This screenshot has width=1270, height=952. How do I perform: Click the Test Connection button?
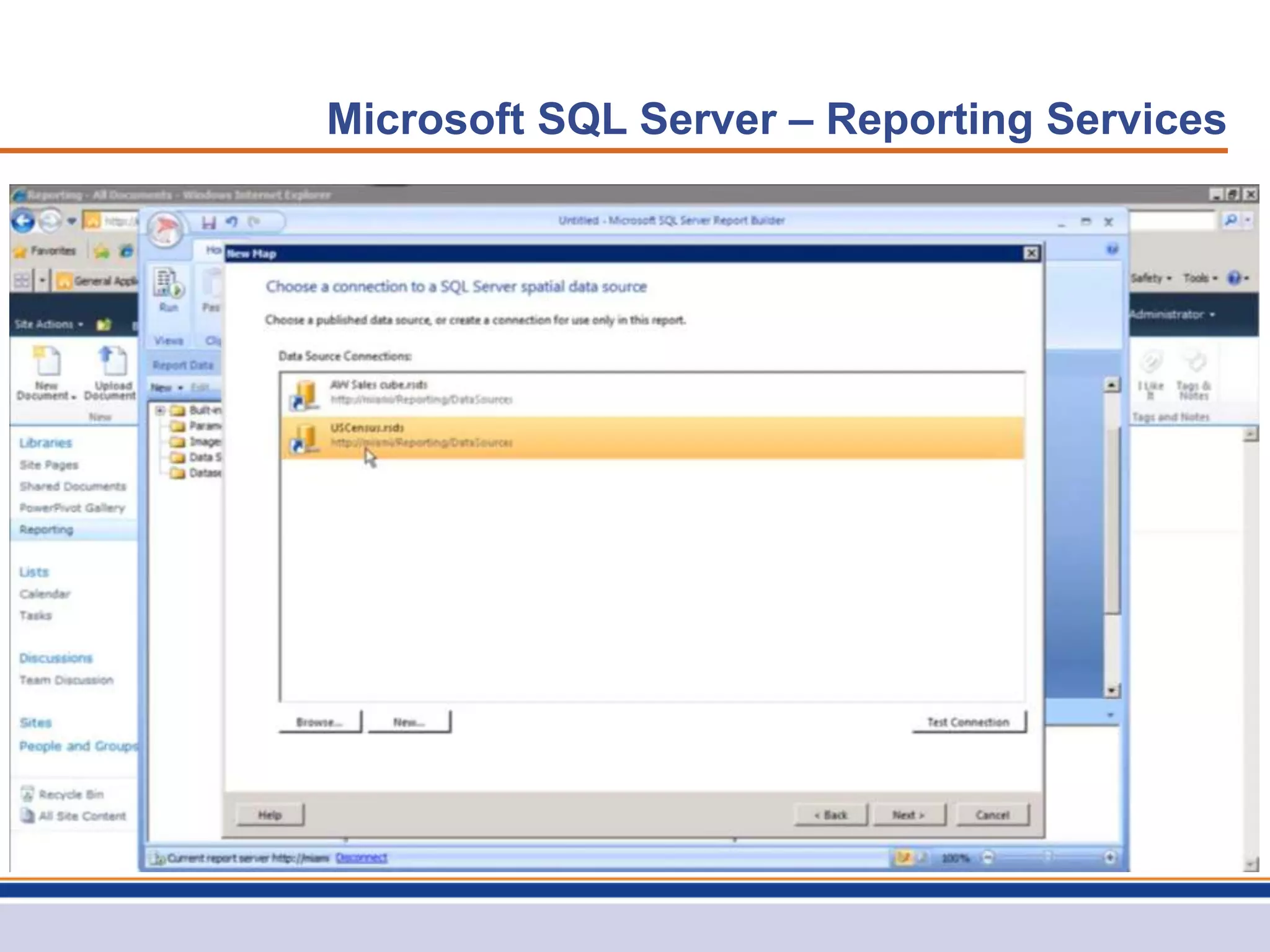[969, 722]
